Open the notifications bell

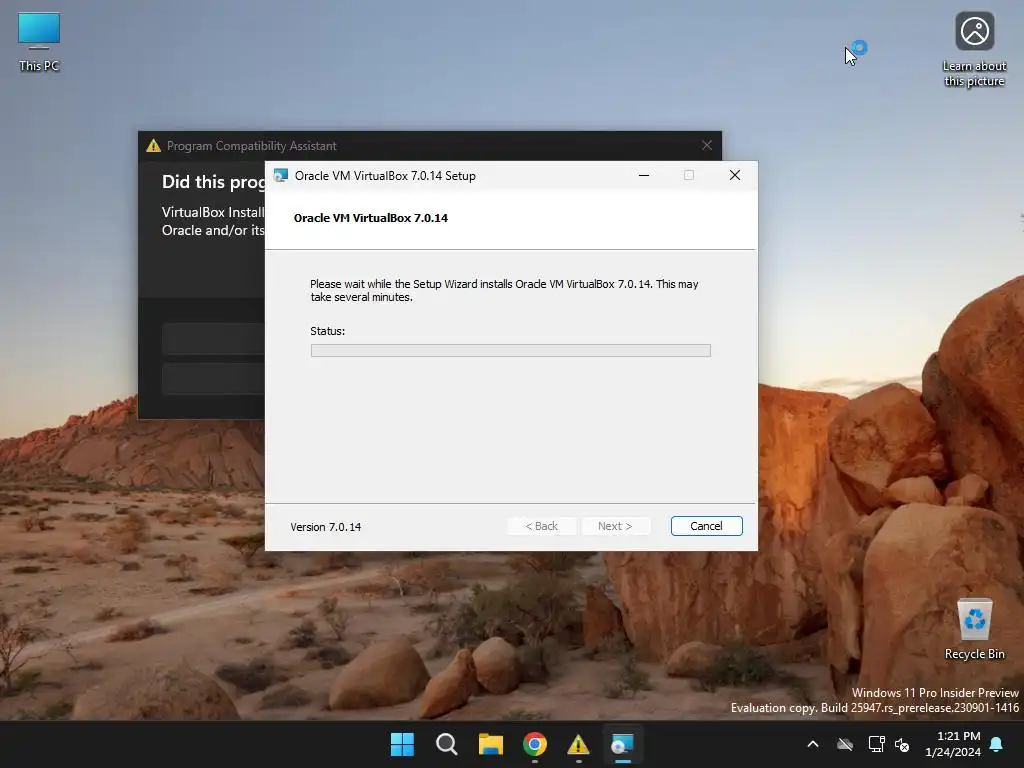coord(997,744)
